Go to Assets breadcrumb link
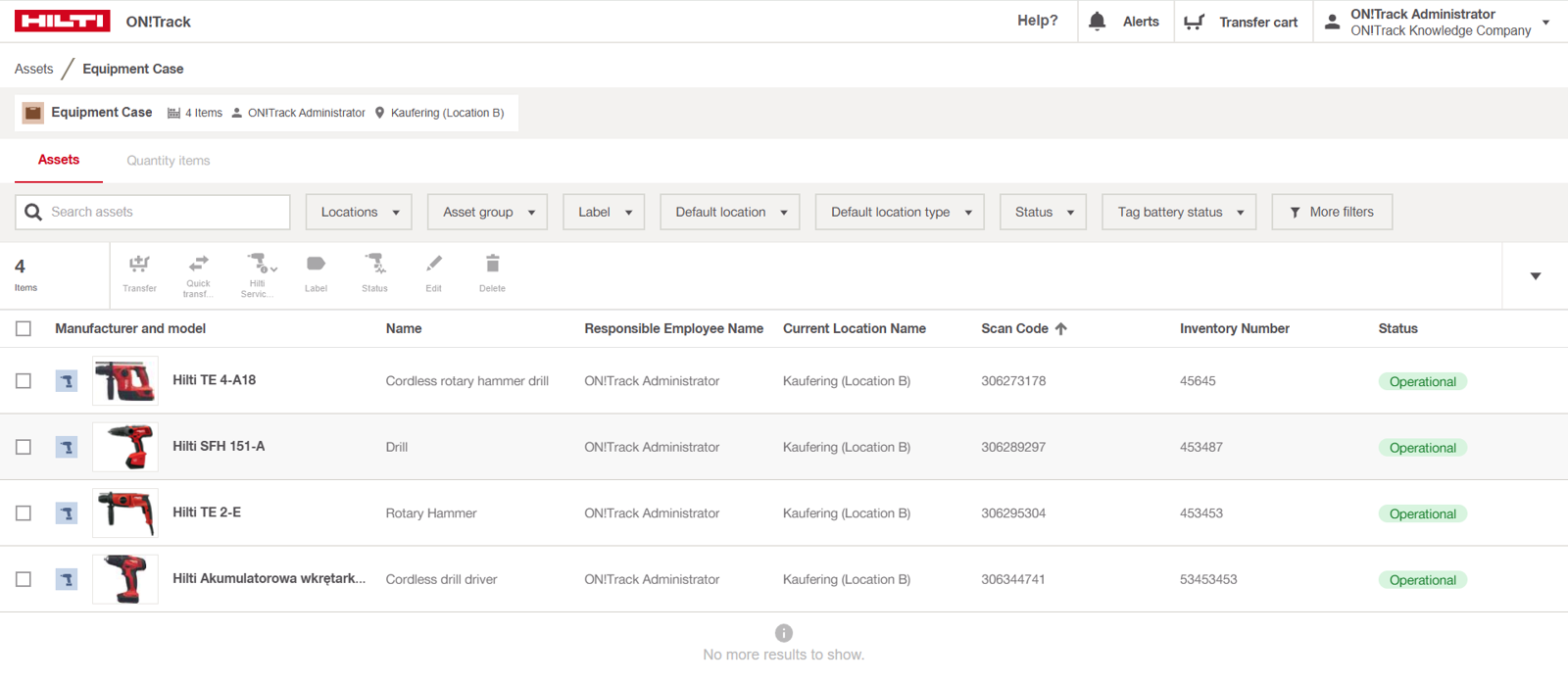1568x683 pixels. (33, 69)
